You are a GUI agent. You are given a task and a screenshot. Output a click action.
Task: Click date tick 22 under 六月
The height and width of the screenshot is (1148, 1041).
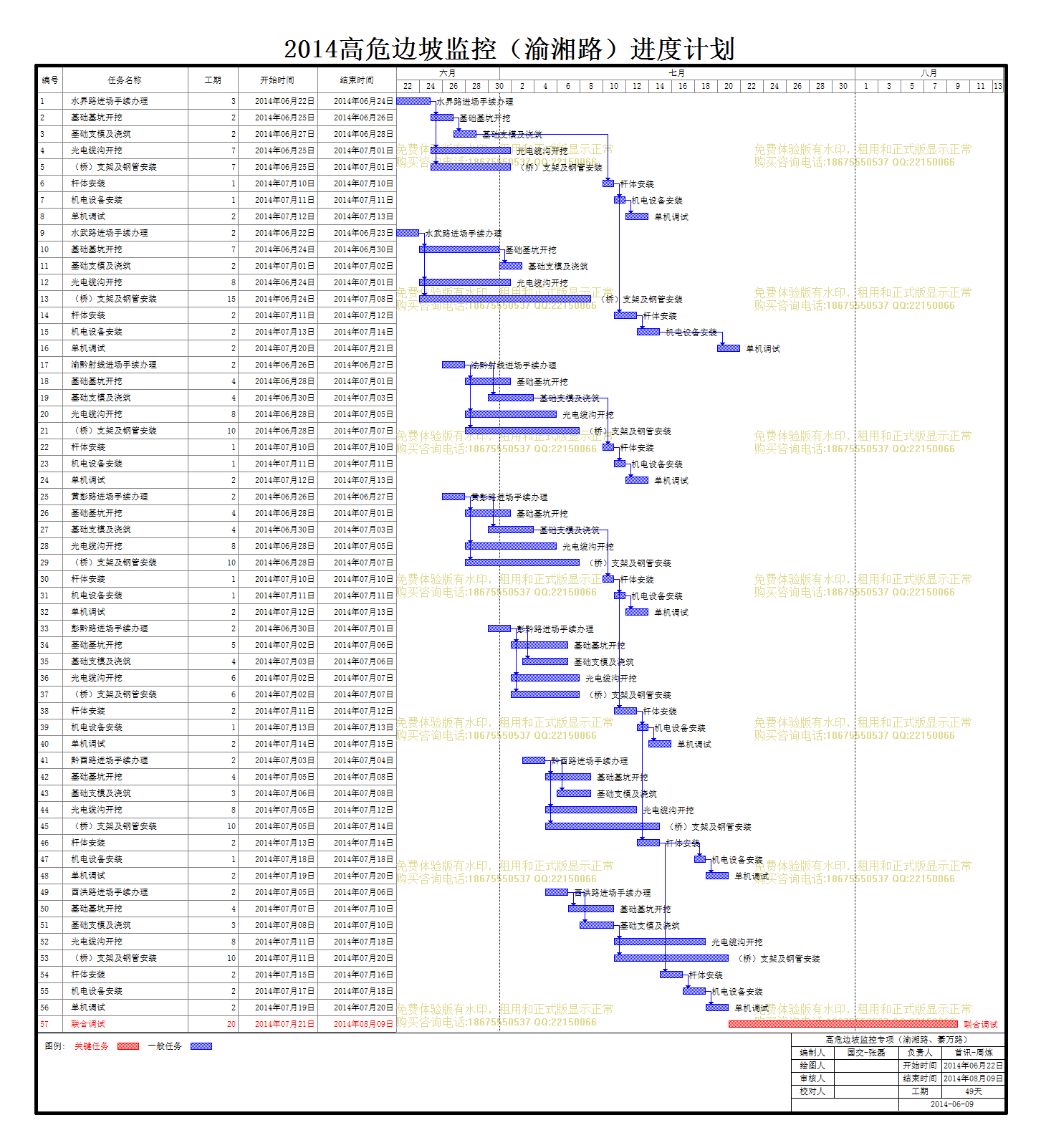click(x=408, y=86)
